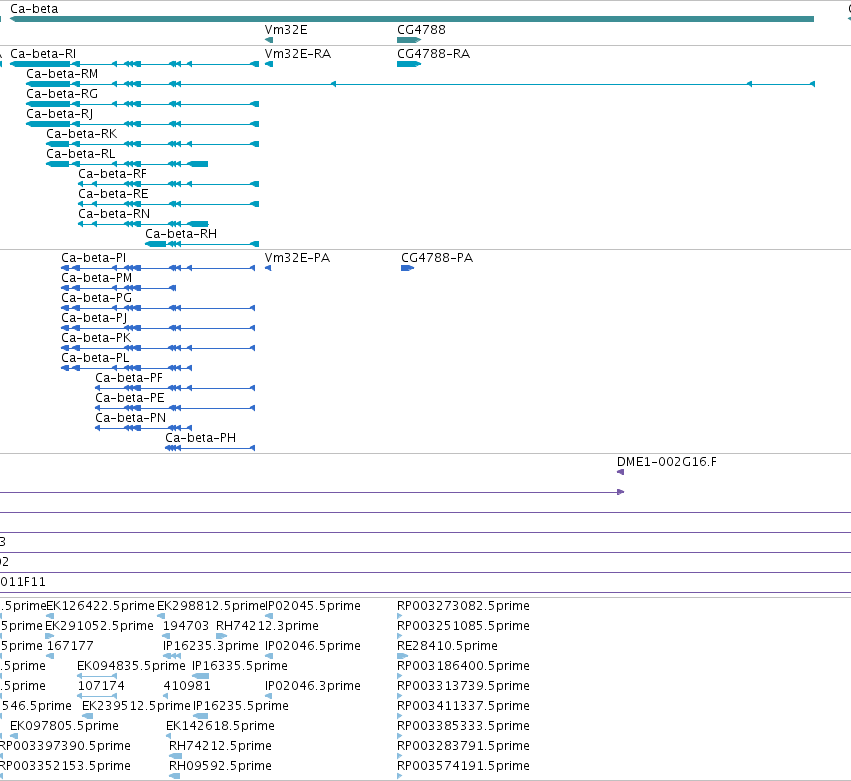Select the Ca-beta-PM protein label
The image size is (851, 781).
(x=97, y=278)
